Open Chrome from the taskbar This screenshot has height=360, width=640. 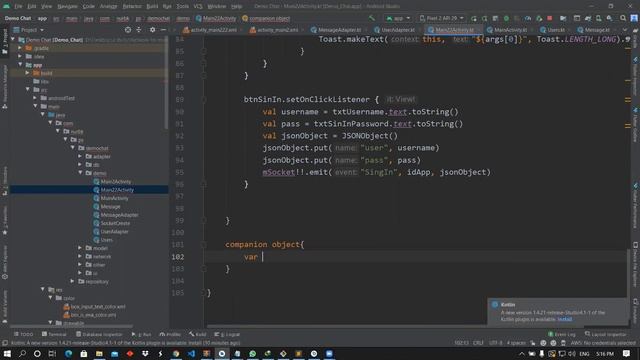click(176, 353)
